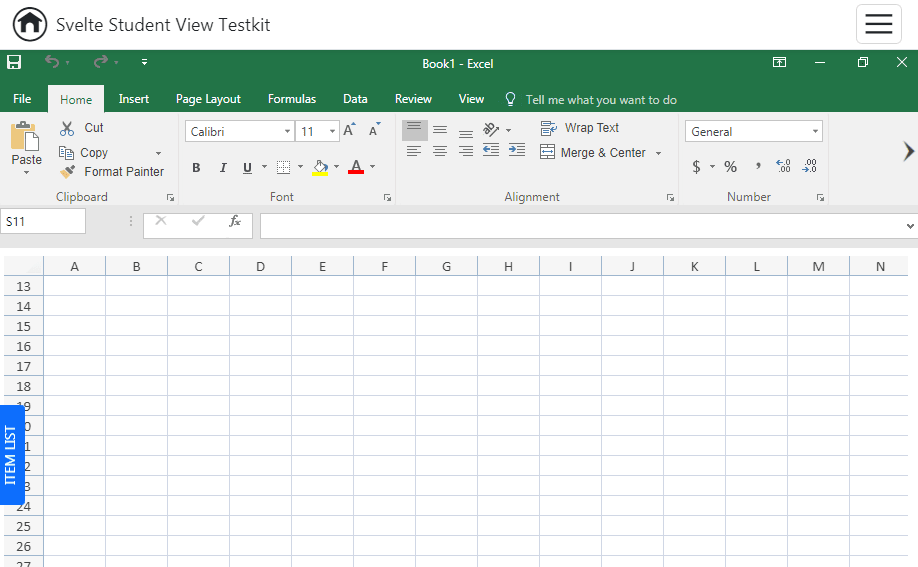
Task: Click the Insert Function fx icon
Action: pyautogui.click(x=235, y=221)
